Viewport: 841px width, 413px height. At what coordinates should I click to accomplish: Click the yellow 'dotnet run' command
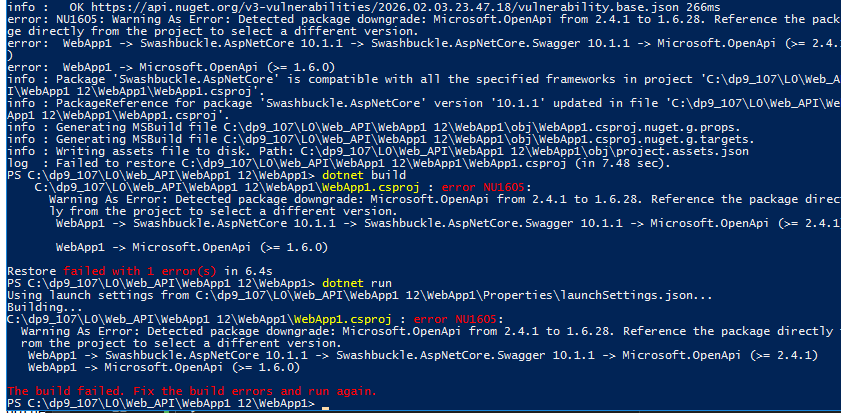(357, 283)
